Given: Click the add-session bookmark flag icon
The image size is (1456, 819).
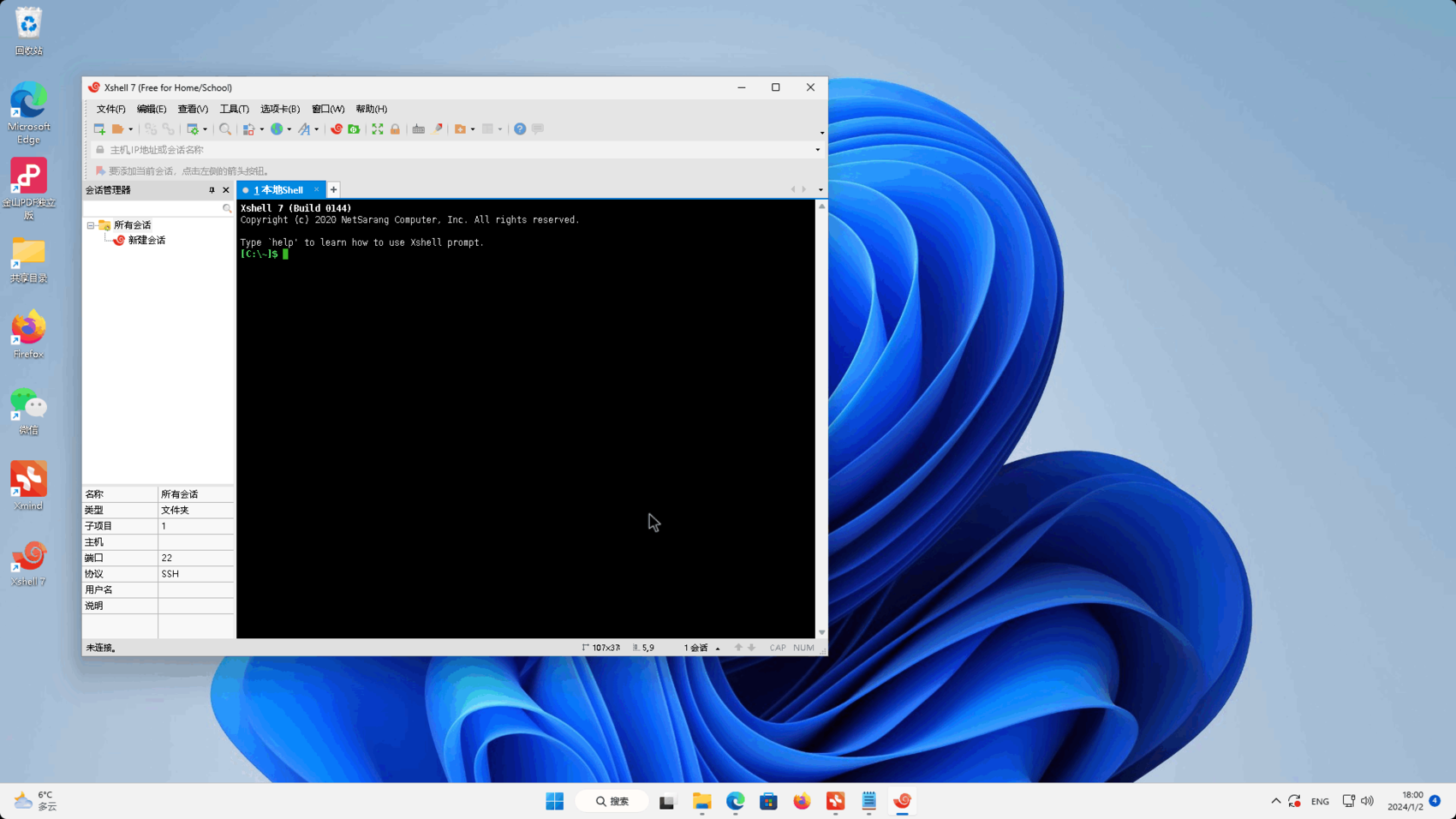Looking at the screenshot, I should 100,171.
